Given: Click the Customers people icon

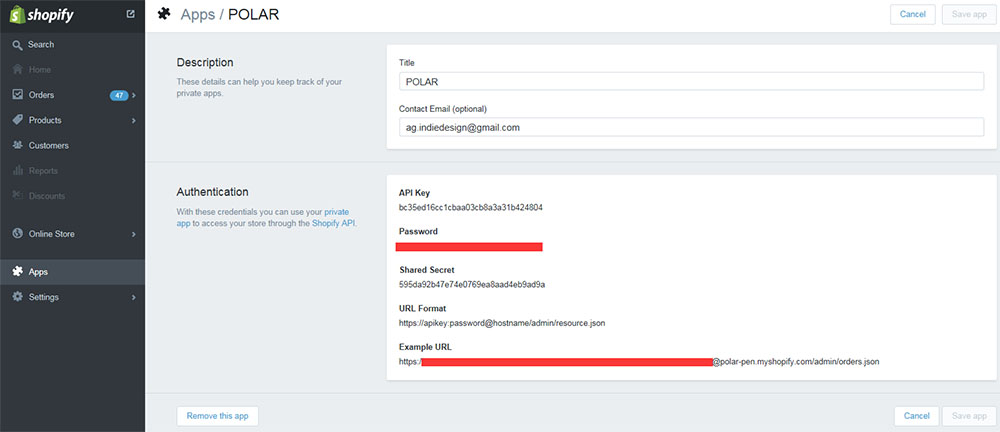Looking at the screenshot, I should tap(17, 145).
